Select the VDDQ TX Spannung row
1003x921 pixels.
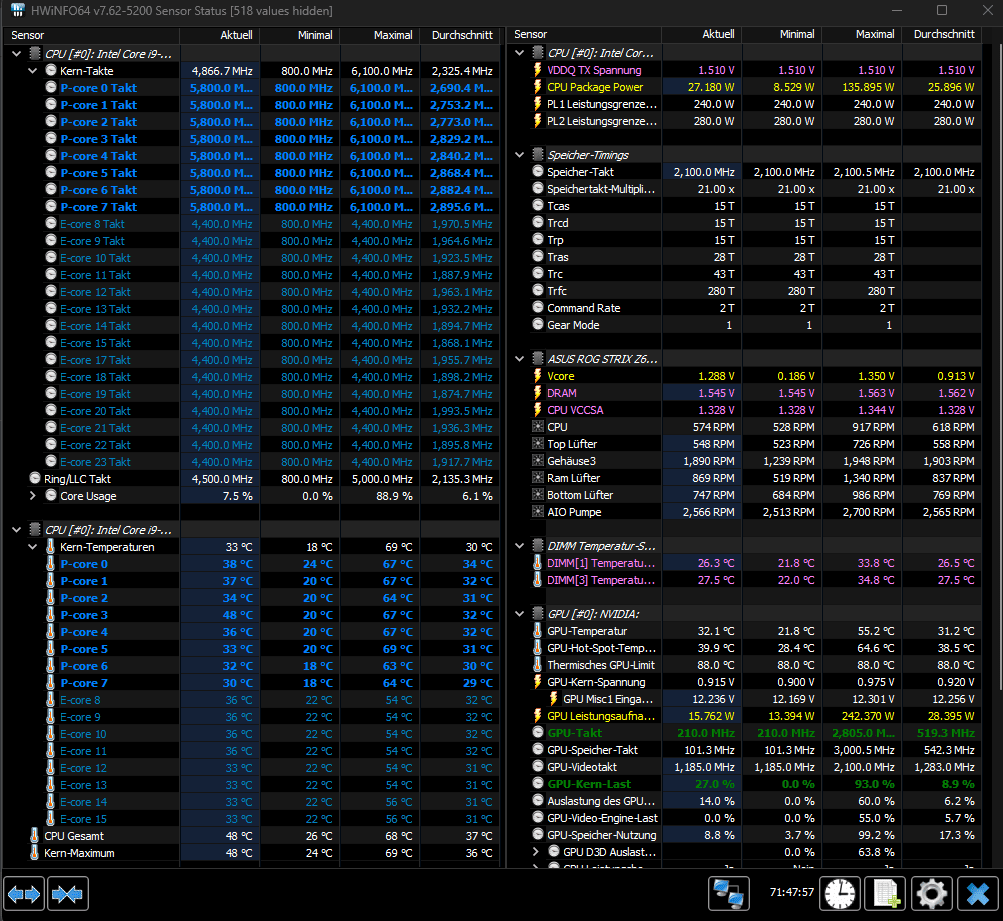click(x=745, y=70)
